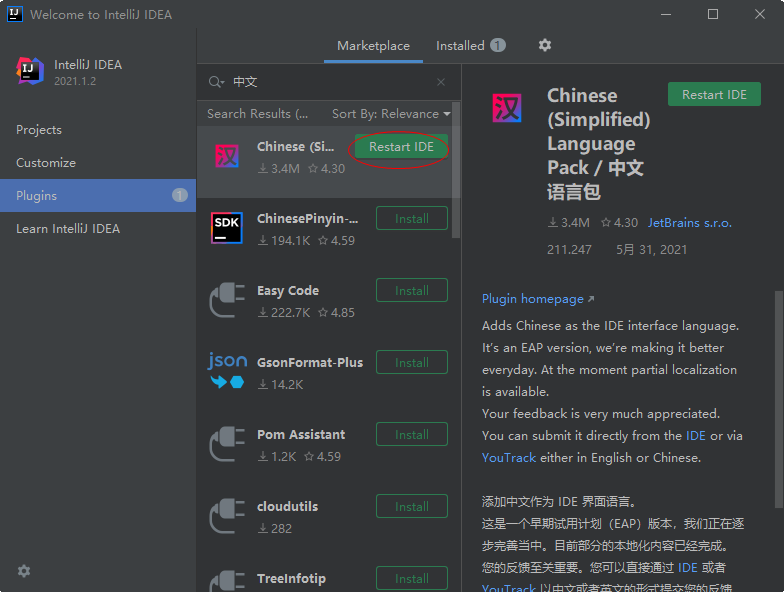Click the Search Results header text
Image resolution: width=784 pixels, height=592 pixels.
tap(258, 114)
